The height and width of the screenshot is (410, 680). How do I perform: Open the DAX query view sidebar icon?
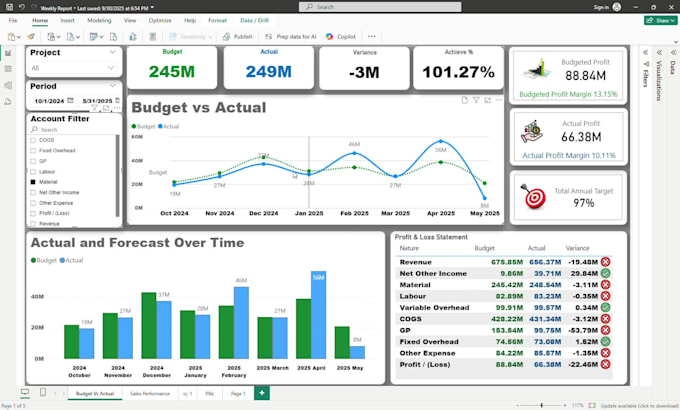tap(8, 102)
